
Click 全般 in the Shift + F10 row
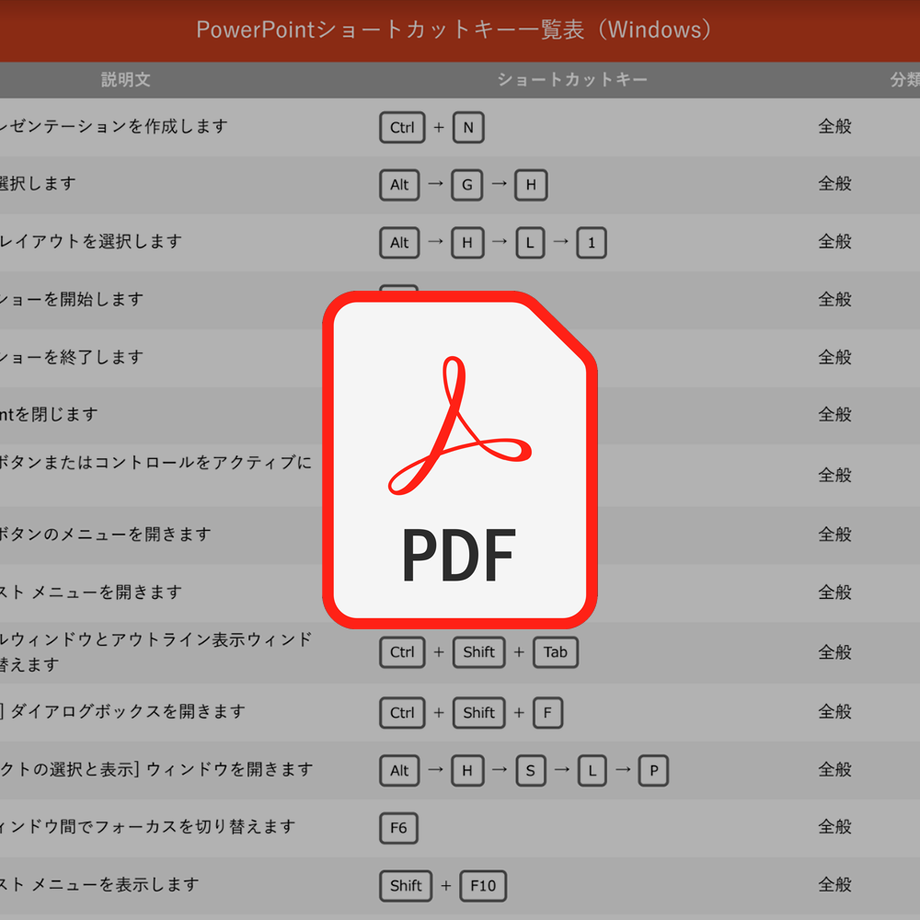point(834,884)
